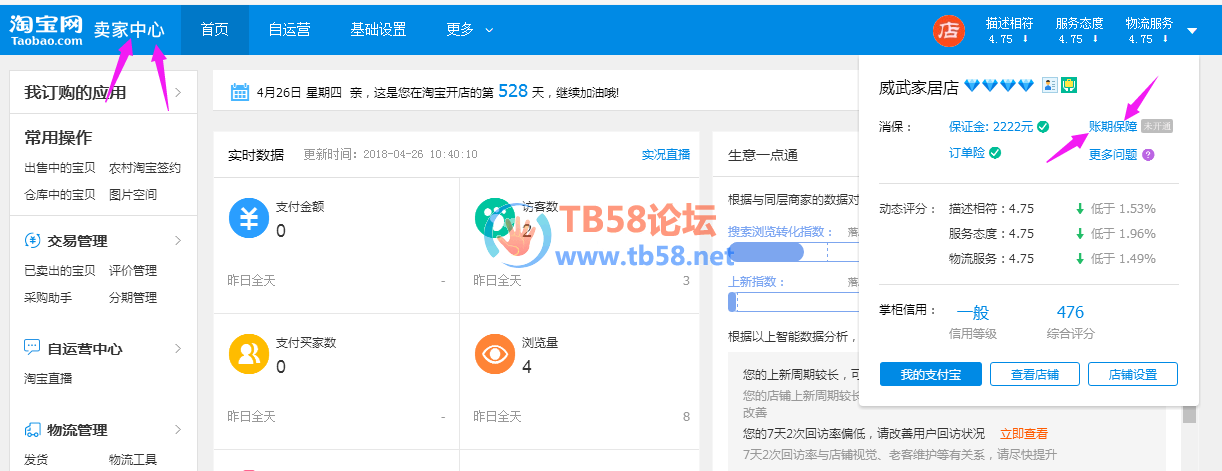
Task: Open the 更多 menu item
Action: pyautogui.click(x=460, y=30)
